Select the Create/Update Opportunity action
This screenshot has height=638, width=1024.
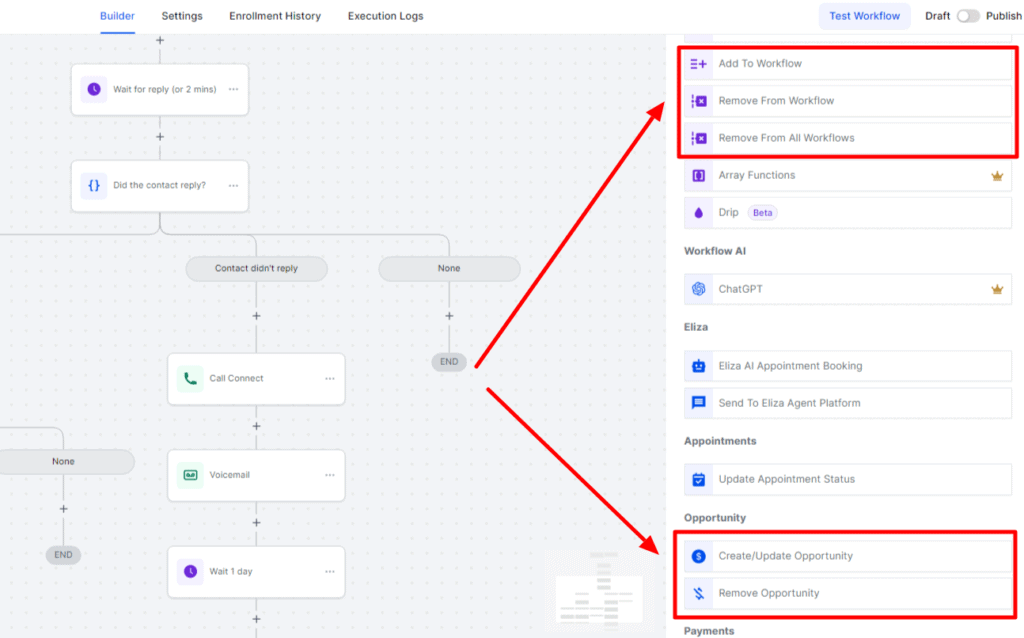pos(848,556)
